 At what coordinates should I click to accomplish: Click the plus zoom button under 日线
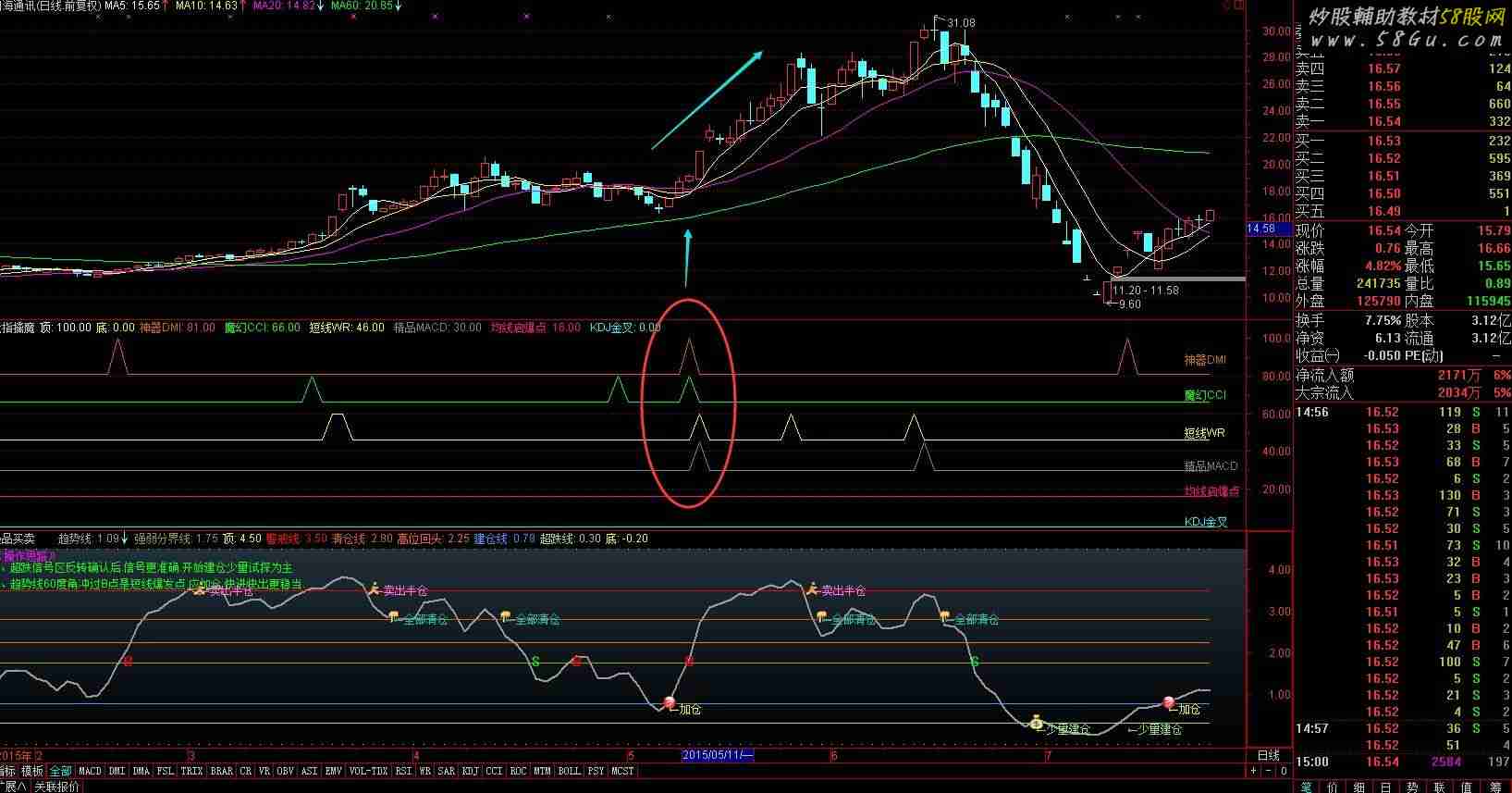click(x=1255, y=770)
